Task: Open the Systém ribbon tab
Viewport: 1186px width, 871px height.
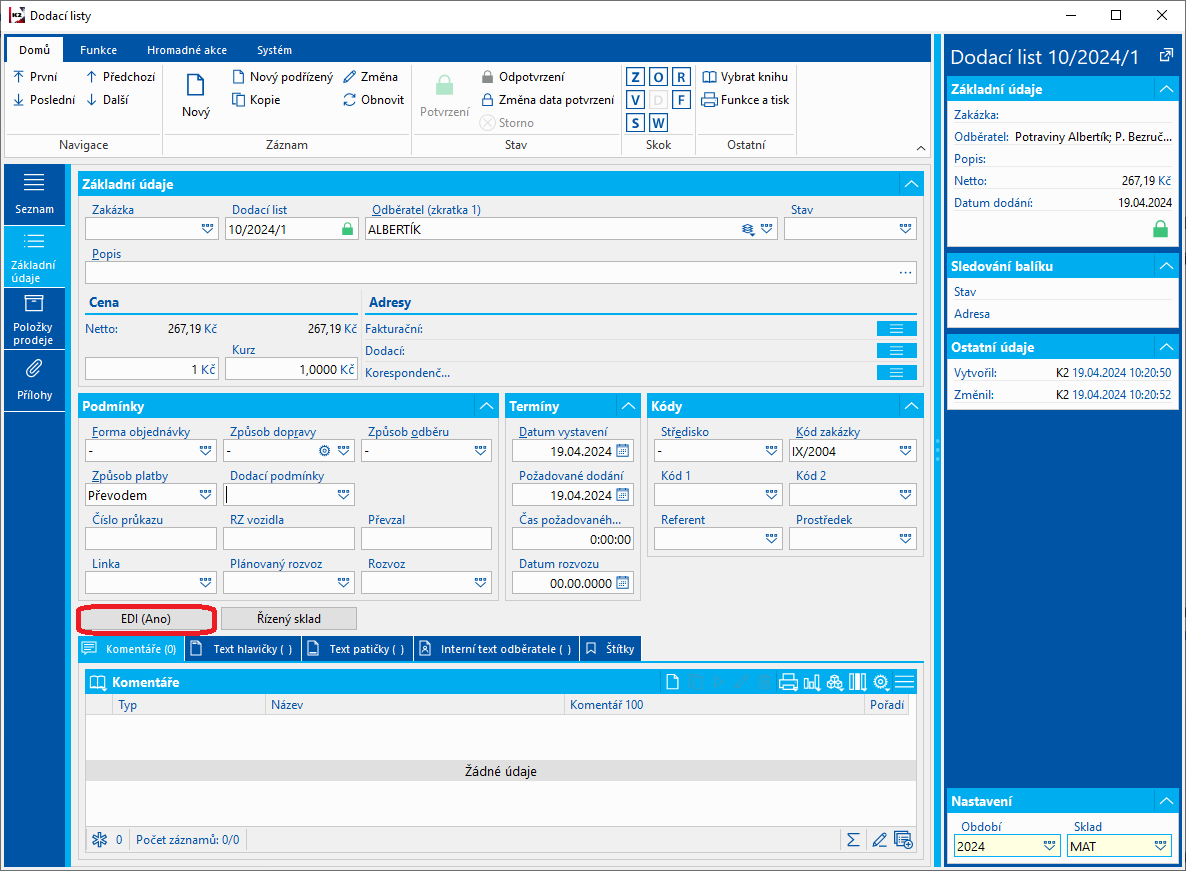Action: 274,50
